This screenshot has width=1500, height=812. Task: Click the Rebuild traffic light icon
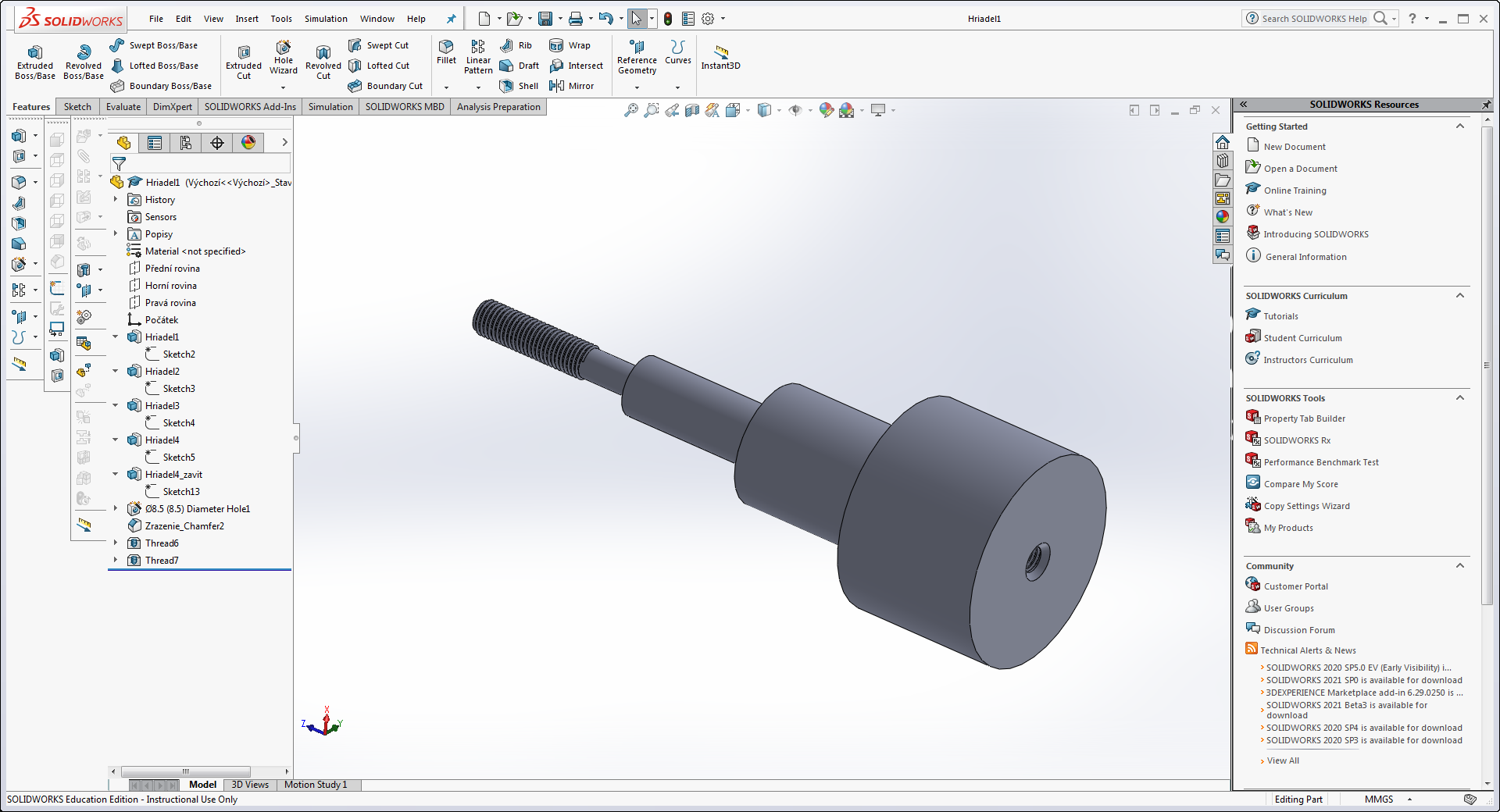coord(668,19)
